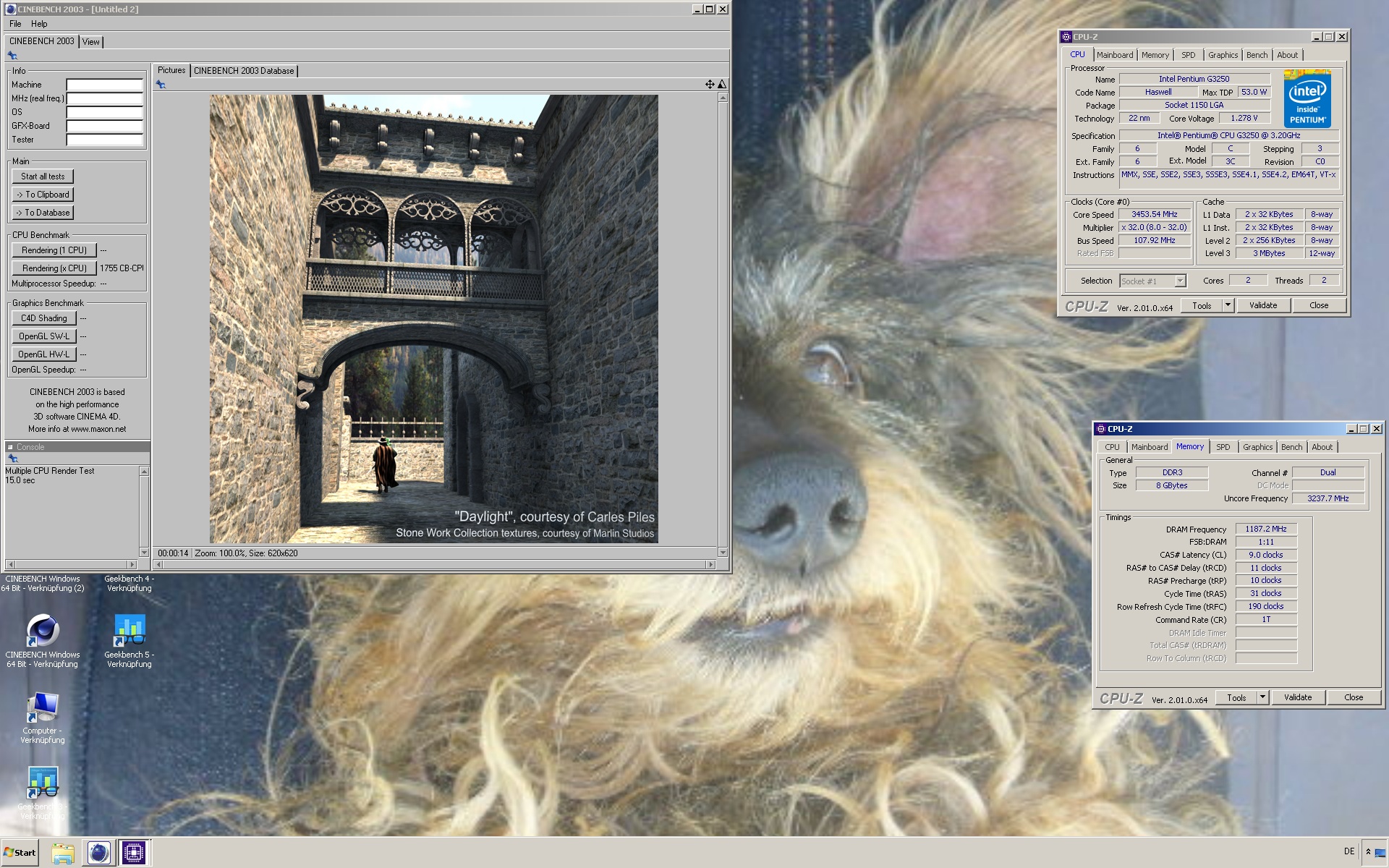Click Validate in top CPU-Z window
Screen dimensions: 1389x868
pyautogui.click(x=1263, y=306)
